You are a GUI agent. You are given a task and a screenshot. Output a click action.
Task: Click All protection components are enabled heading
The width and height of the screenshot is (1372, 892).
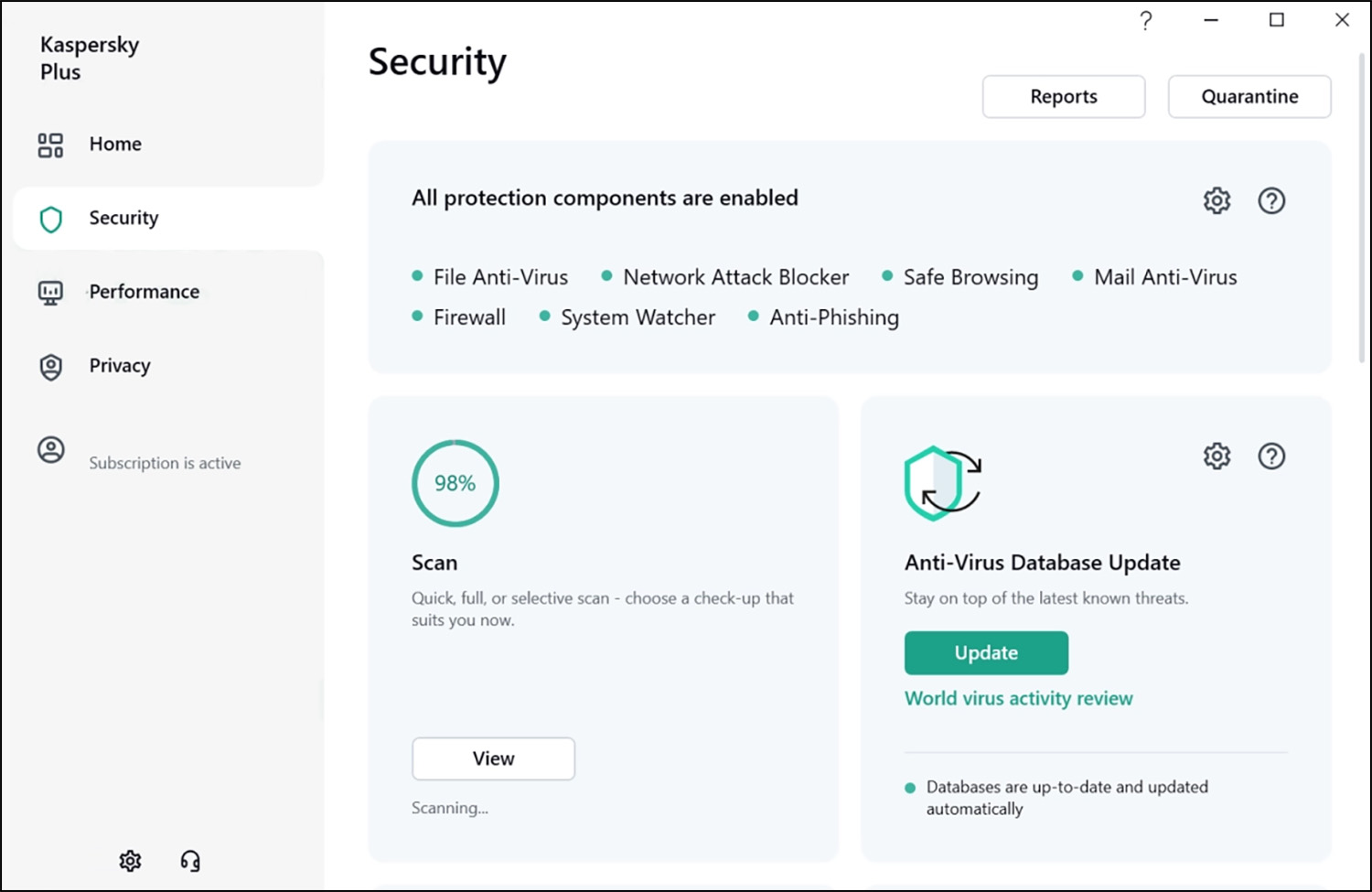click(605, 198)
